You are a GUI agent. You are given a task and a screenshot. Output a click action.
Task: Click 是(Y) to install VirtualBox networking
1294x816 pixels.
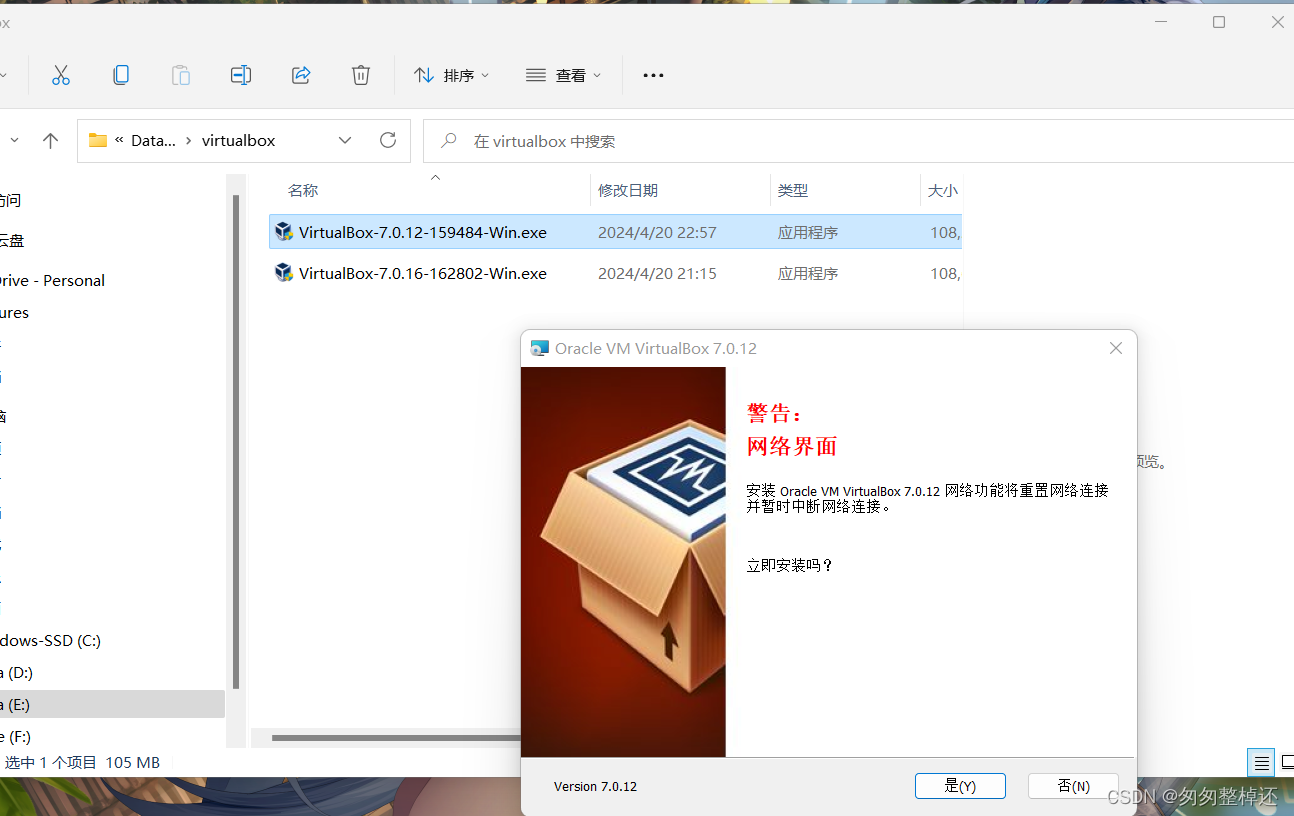960,786
